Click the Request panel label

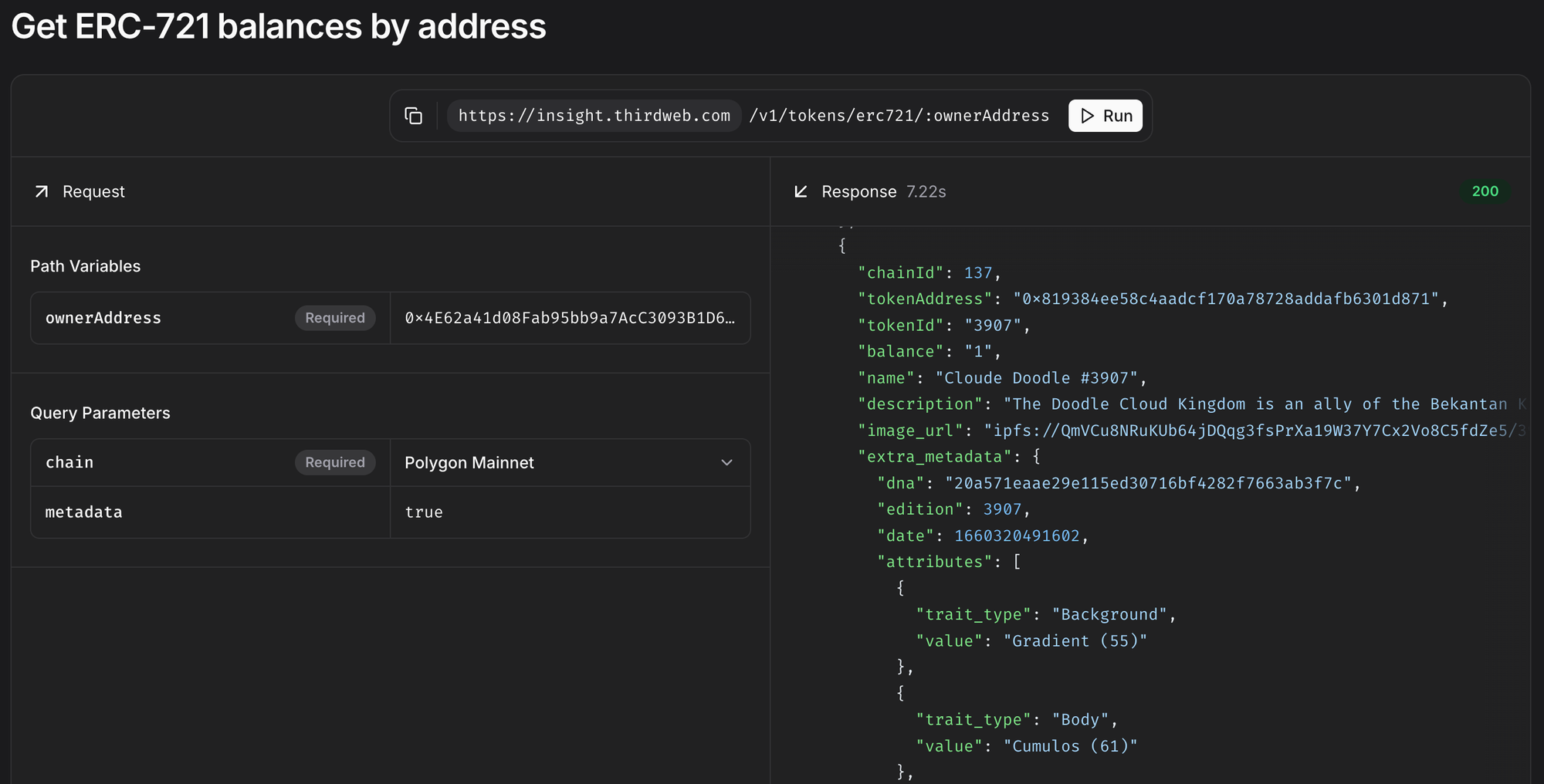pos(93,191)
